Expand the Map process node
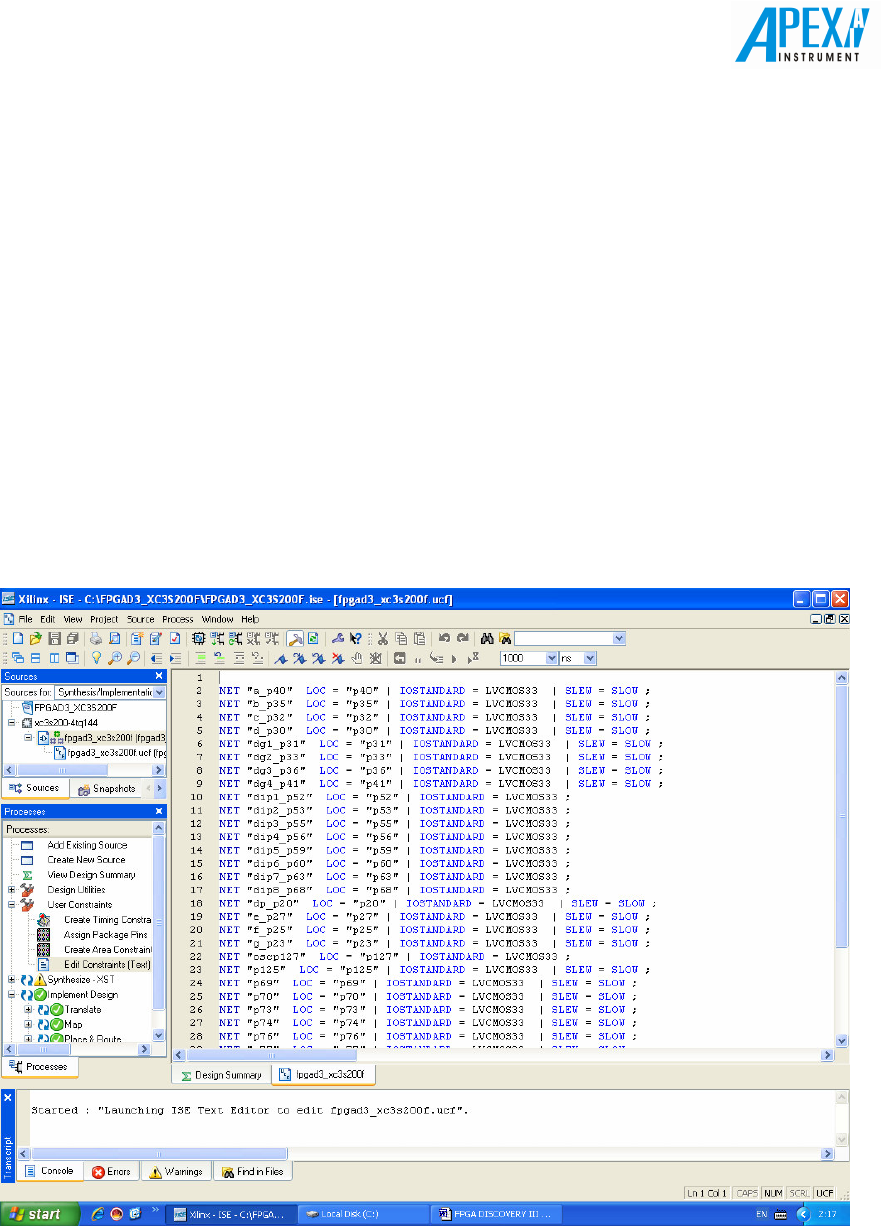The image size is (881, 1226). pos(28,1025)
